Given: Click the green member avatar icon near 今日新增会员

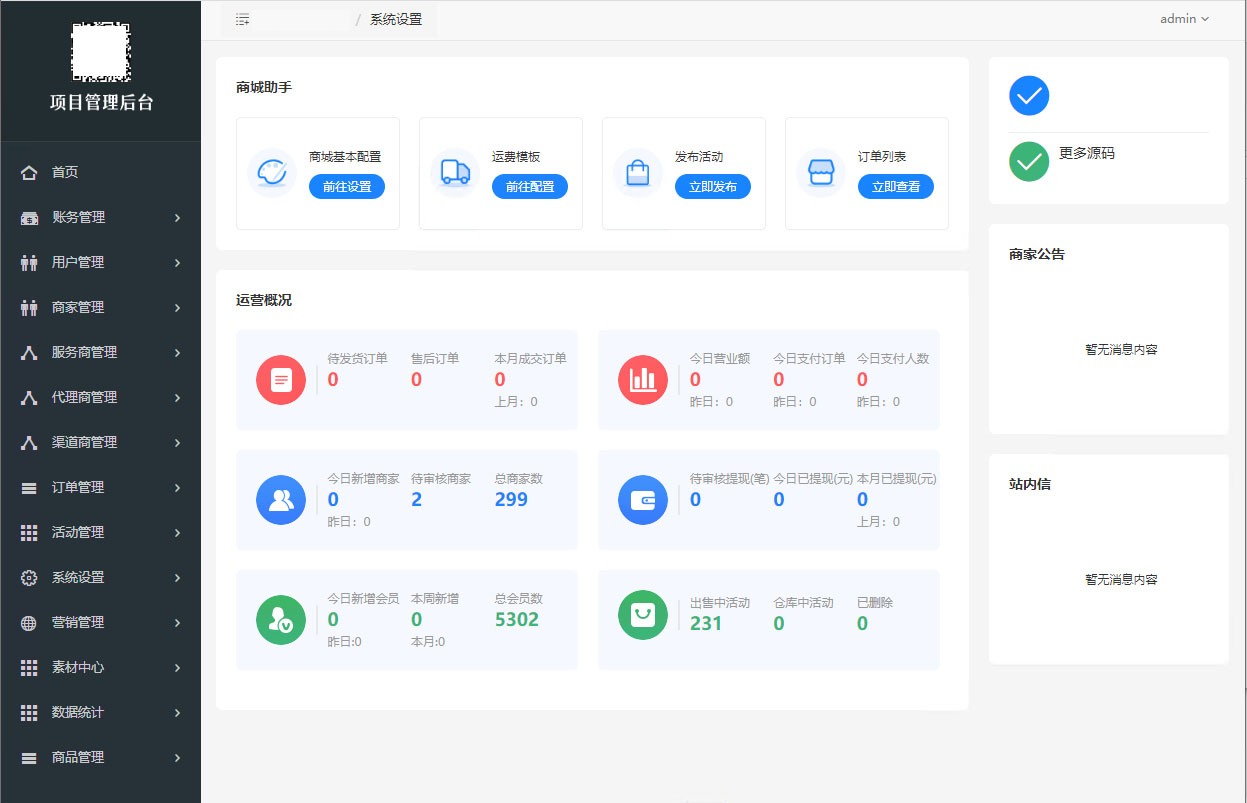Looking at the screenshot, I should (x=280, y=620).
